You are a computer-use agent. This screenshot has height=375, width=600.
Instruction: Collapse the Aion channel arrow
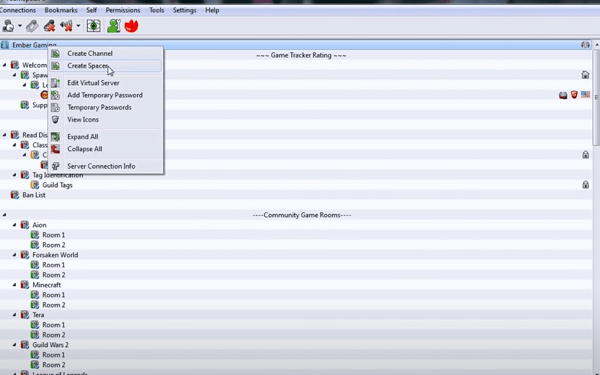(15, 225)
